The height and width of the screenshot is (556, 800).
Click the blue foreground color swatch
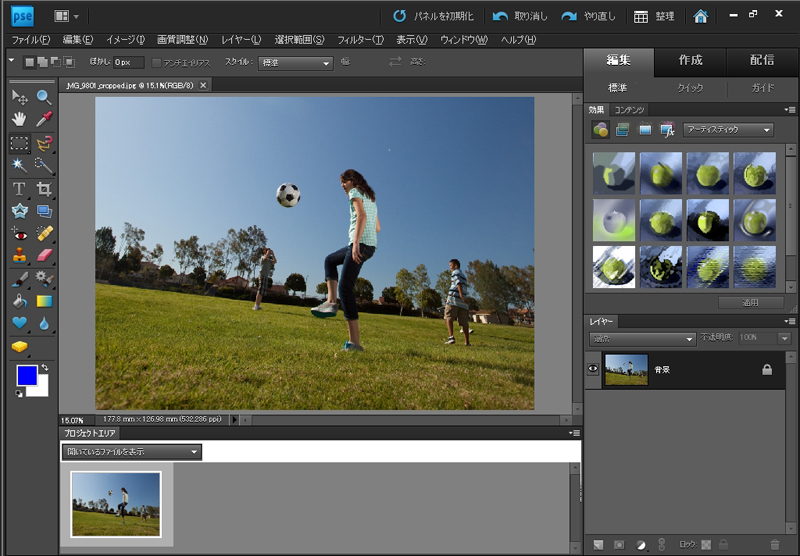coord(27,376)
